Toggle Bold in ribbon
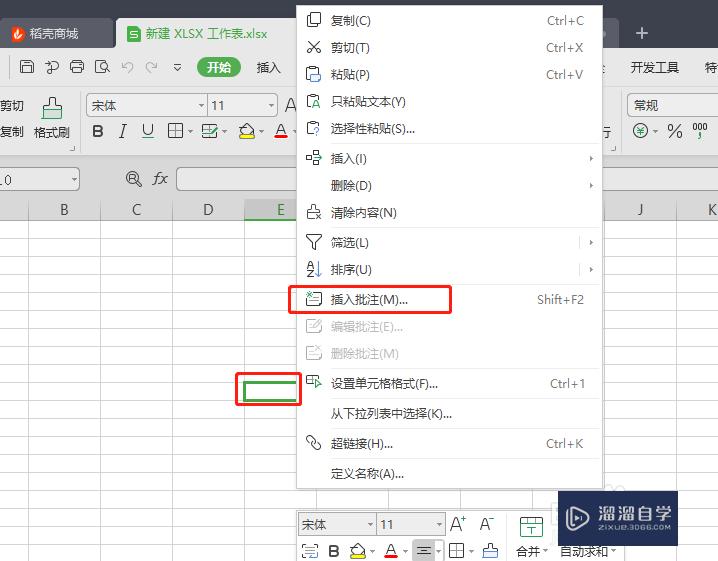Screen dimensions: 718x561 coord(98,131)
